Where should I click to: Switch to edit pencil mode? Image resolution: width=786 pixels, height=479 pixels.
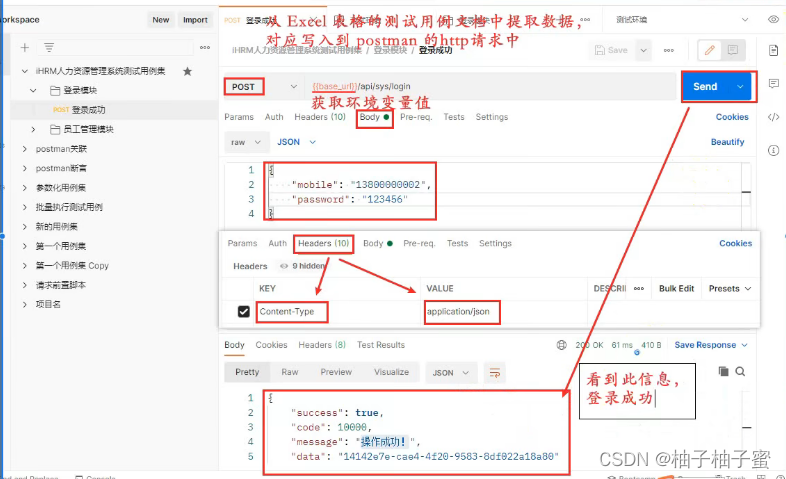click(709, 50)
